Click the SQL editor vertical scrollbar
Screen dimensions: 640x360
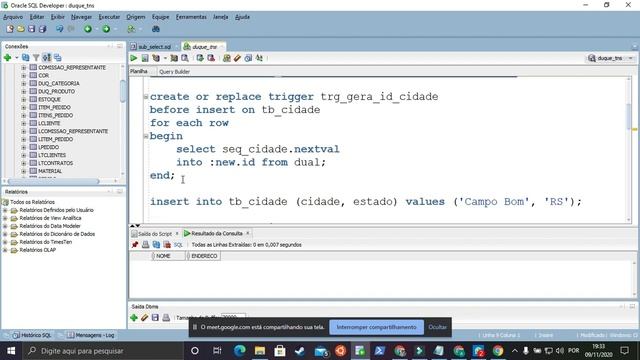click(x=629, y=117)
